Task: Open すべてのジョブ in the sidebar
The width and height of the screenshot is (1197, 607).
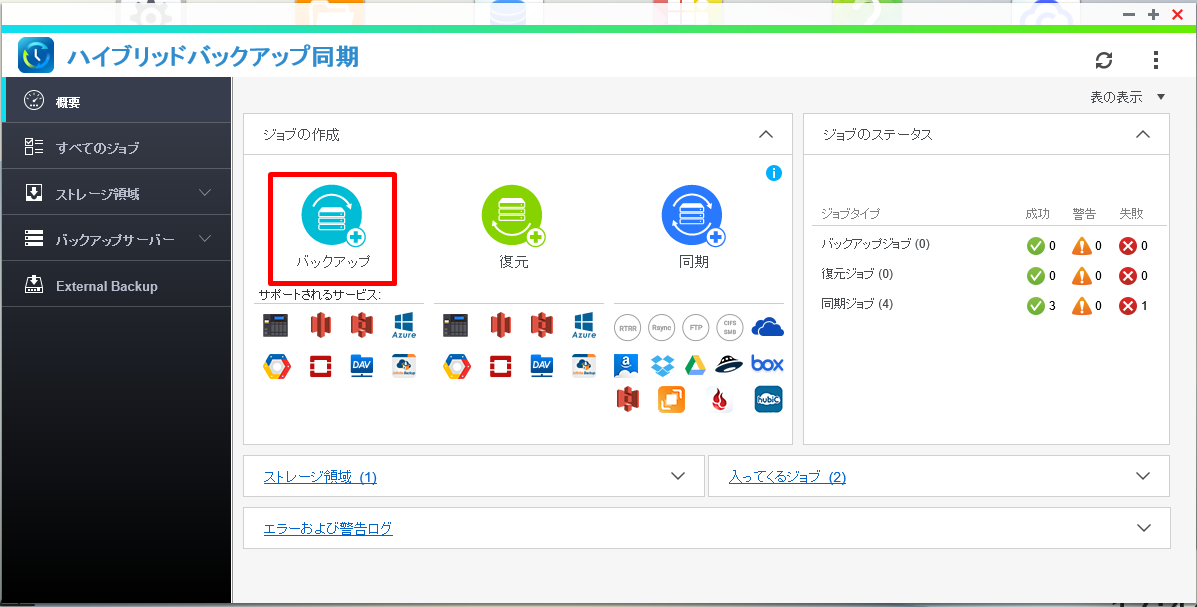Action: pos(116,147)
